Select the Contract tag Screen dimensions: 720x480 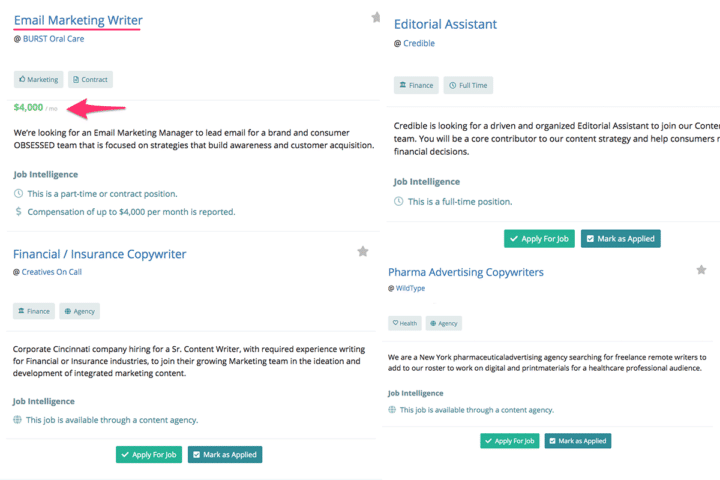pyautogui.click(x=90, y=79)
